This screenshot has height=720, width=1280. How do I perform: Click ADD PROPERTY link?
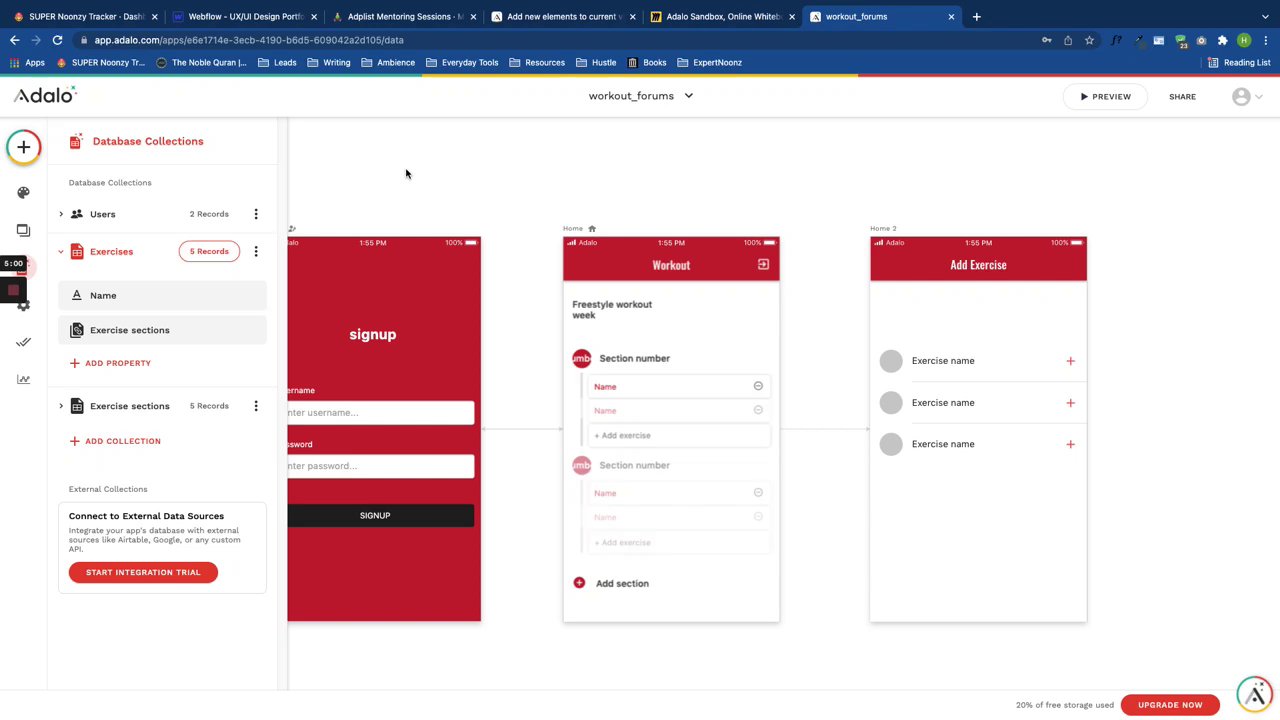pyautogui.click(x=110, y=363)
